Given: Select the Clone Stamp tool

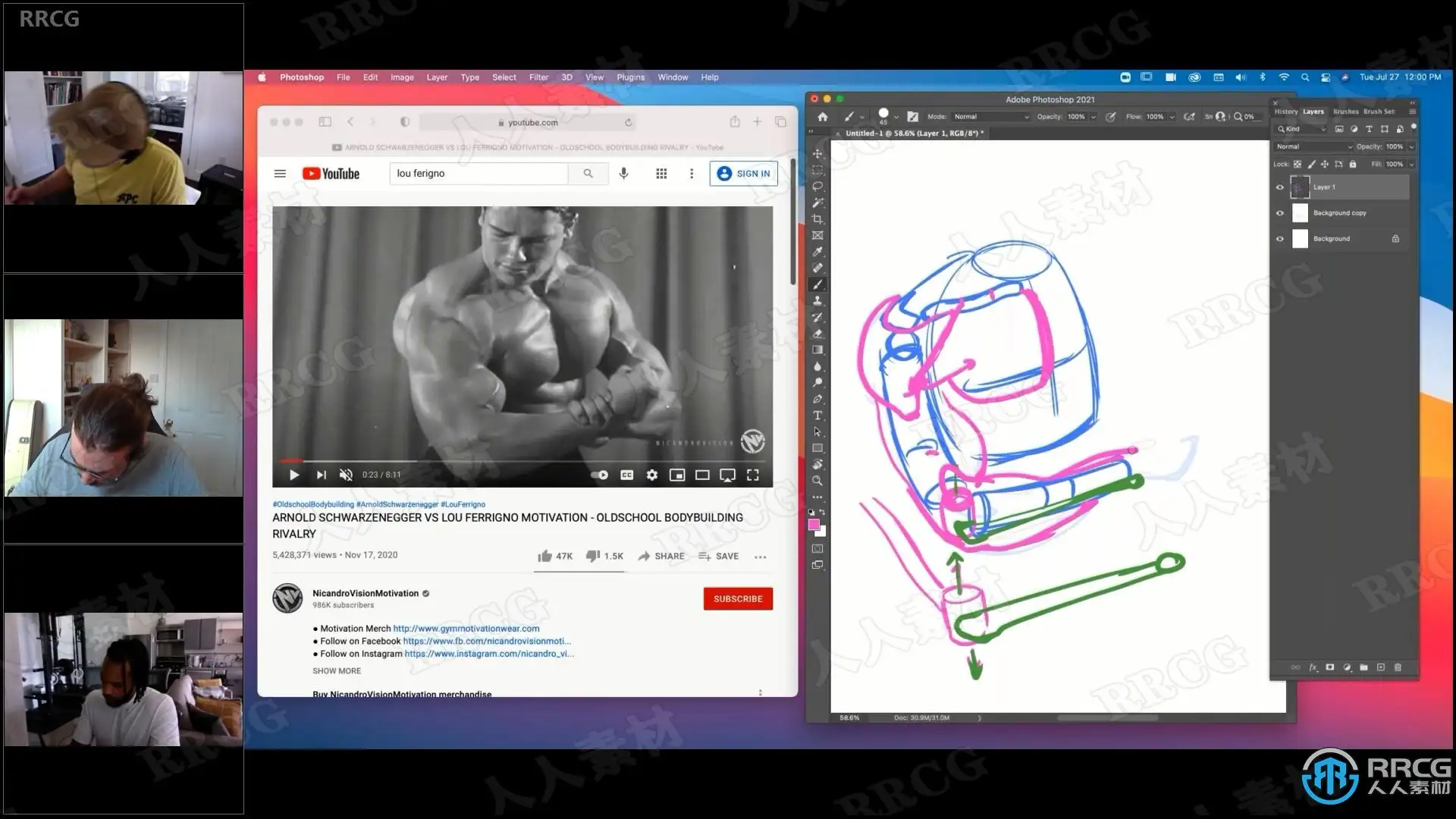Looking at the screenshot, I should coord(817,301).
